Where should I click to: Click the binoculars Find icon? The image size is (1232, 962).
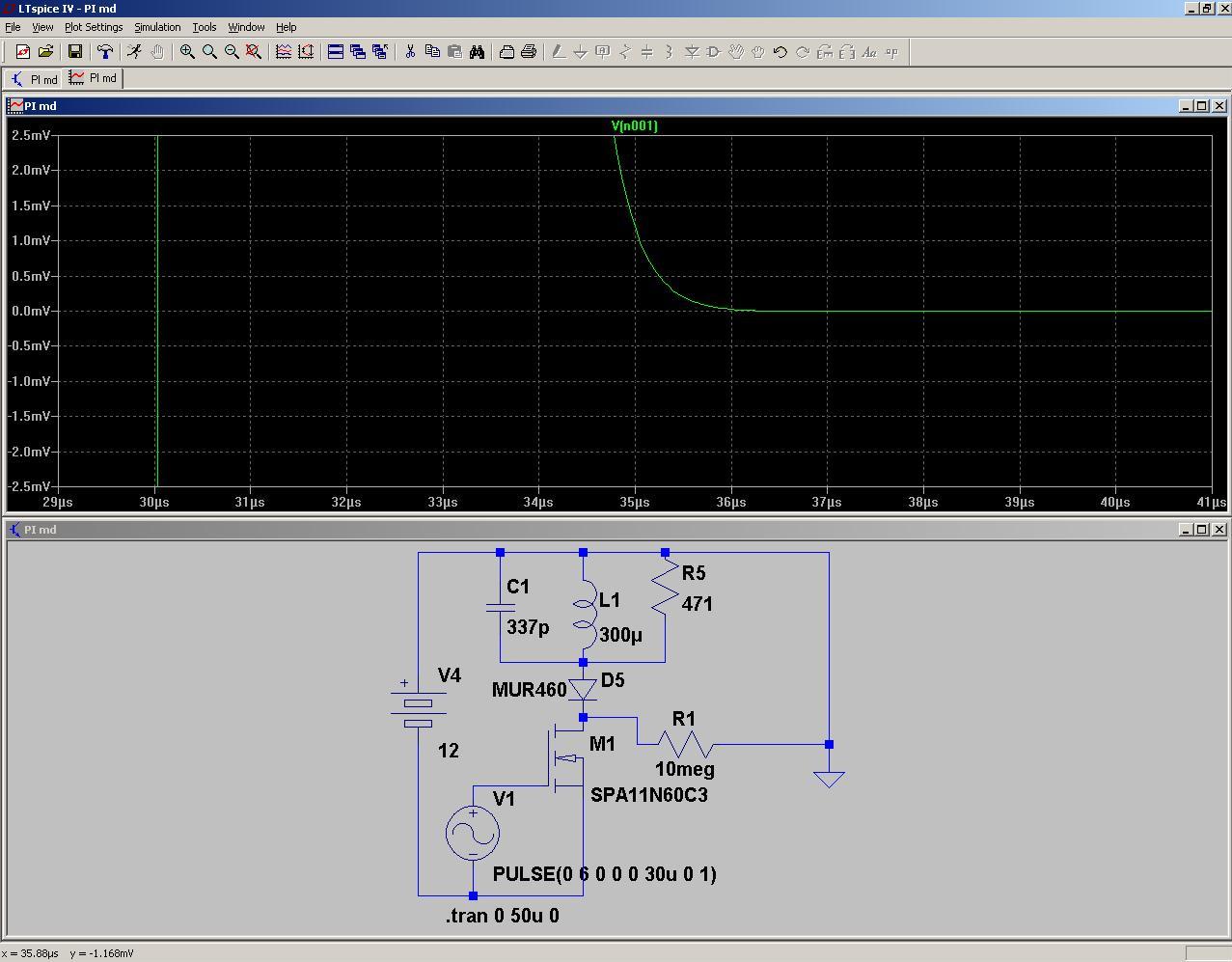tap(477, 52)
